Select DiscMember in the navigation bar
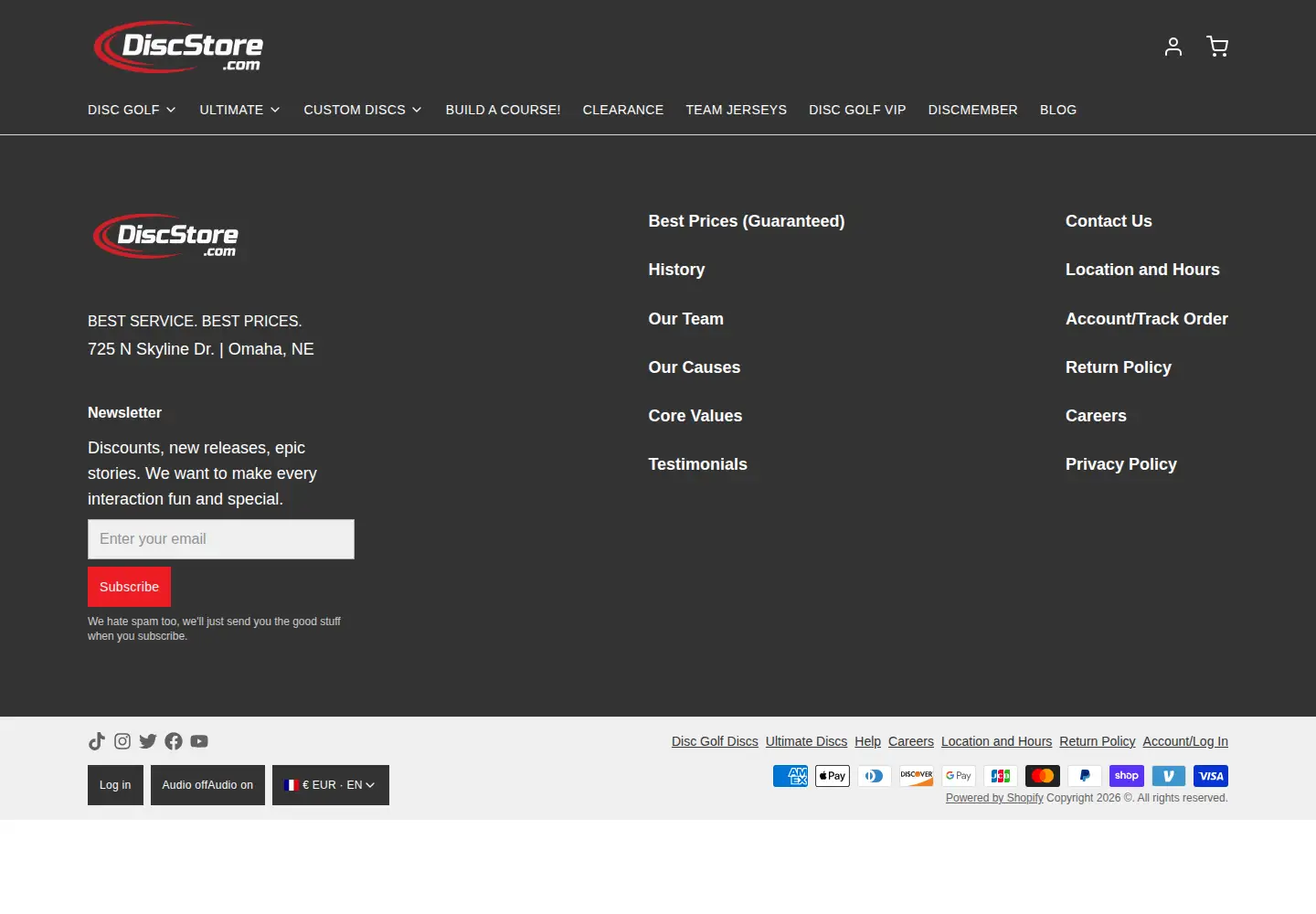1316x914 pixels. (973, 110)
